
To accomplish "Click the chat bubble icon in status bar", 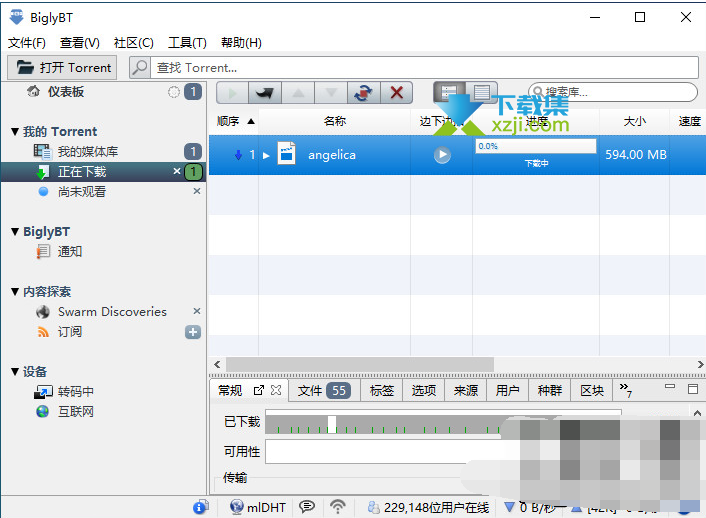I will (x=307, y=507).
